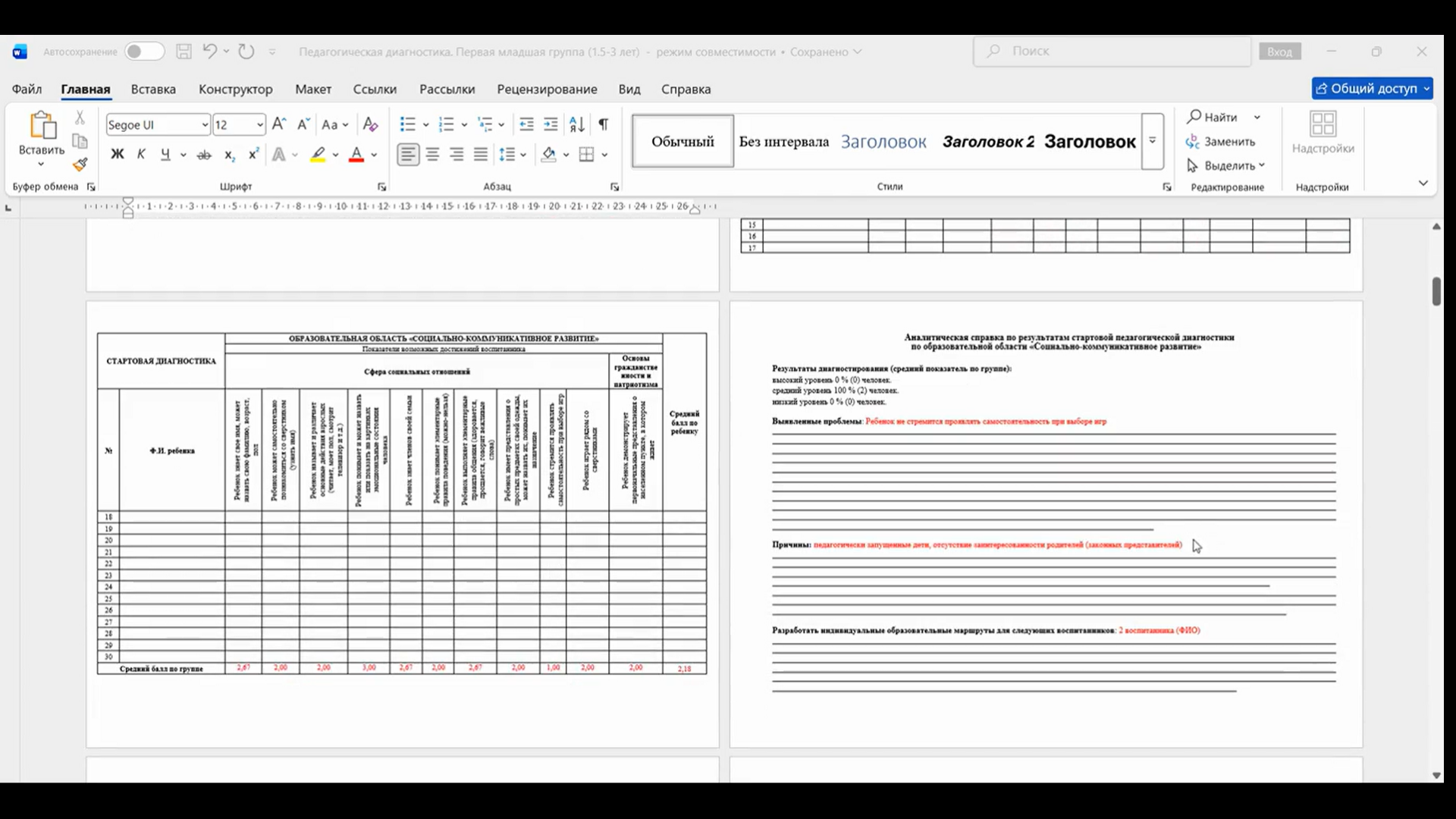Toggle the paragraph marks (¶) icon
Image resolution: width=1456 pixels, height=819 pixels.
[604, 124]
